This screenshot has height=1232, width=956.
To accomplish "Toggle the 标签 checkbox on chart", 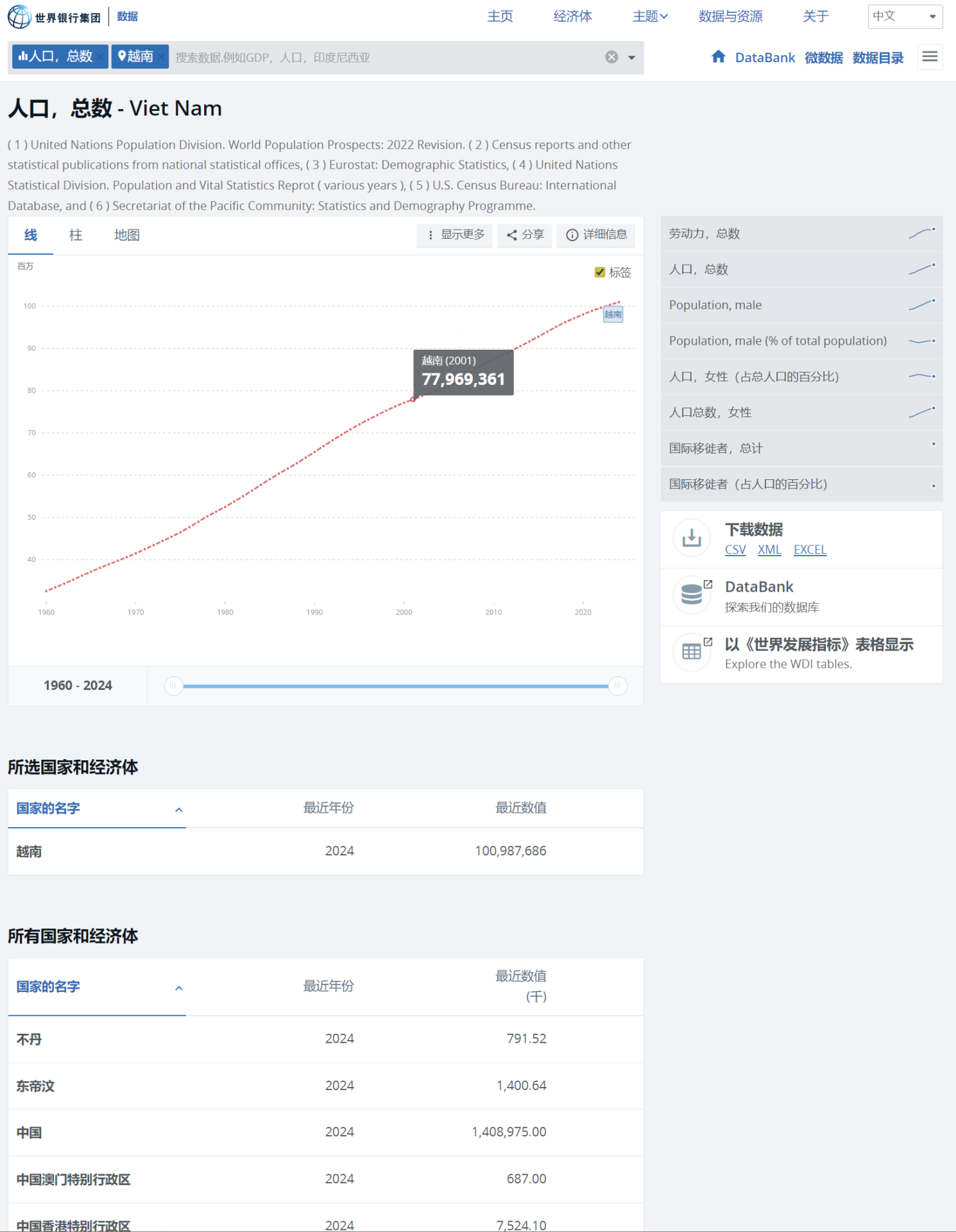I will pos(600,272).
